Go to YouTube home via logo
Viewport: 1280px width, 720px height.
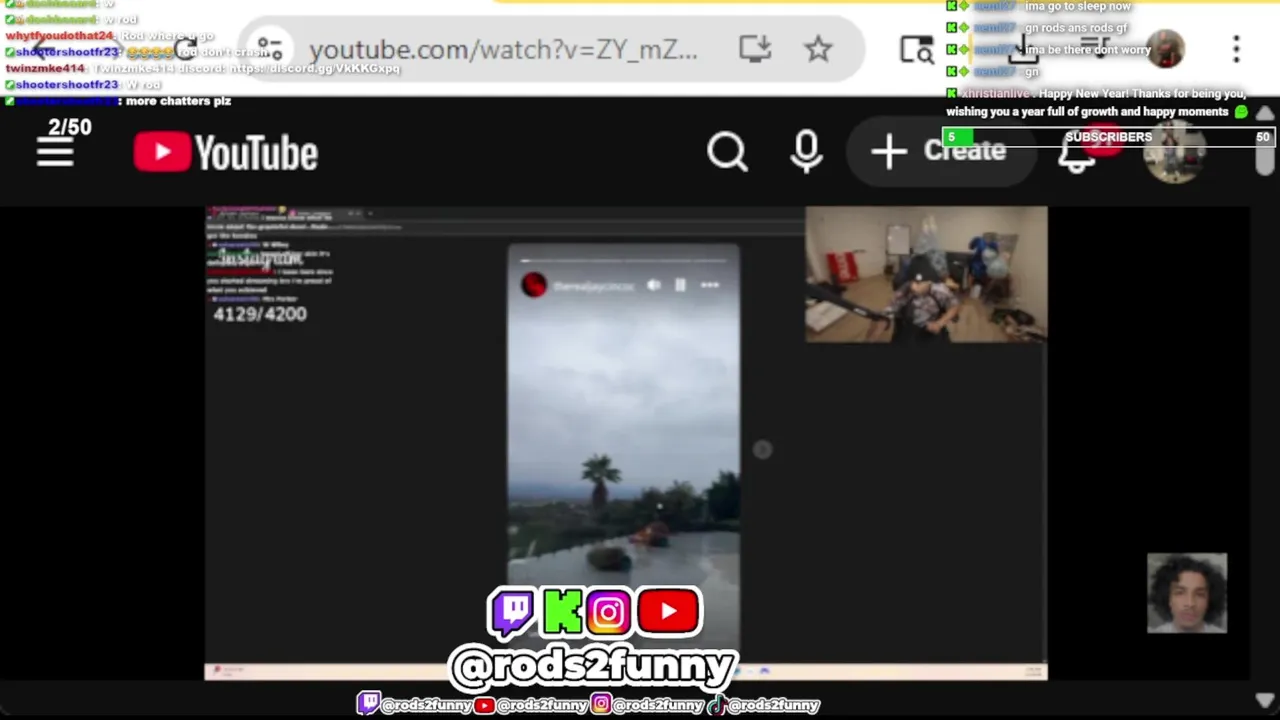tap(226, 153)
